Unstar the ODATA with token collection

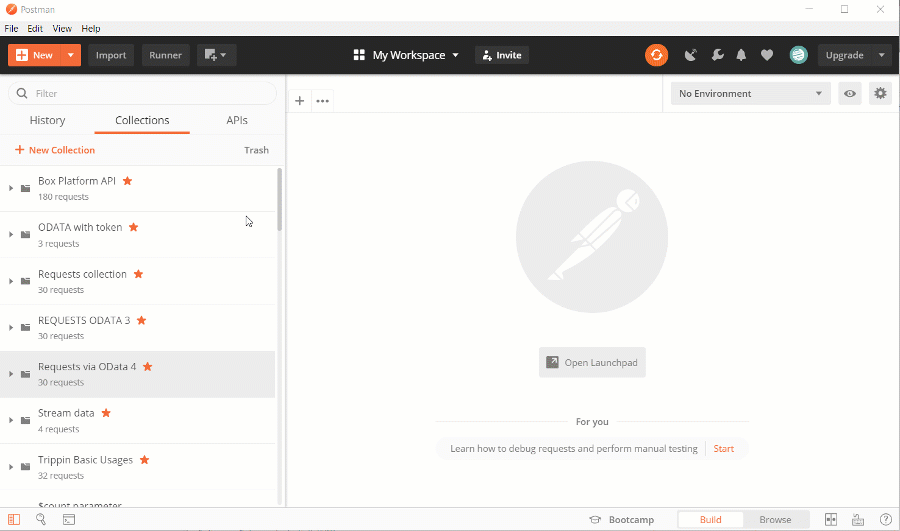134,227
